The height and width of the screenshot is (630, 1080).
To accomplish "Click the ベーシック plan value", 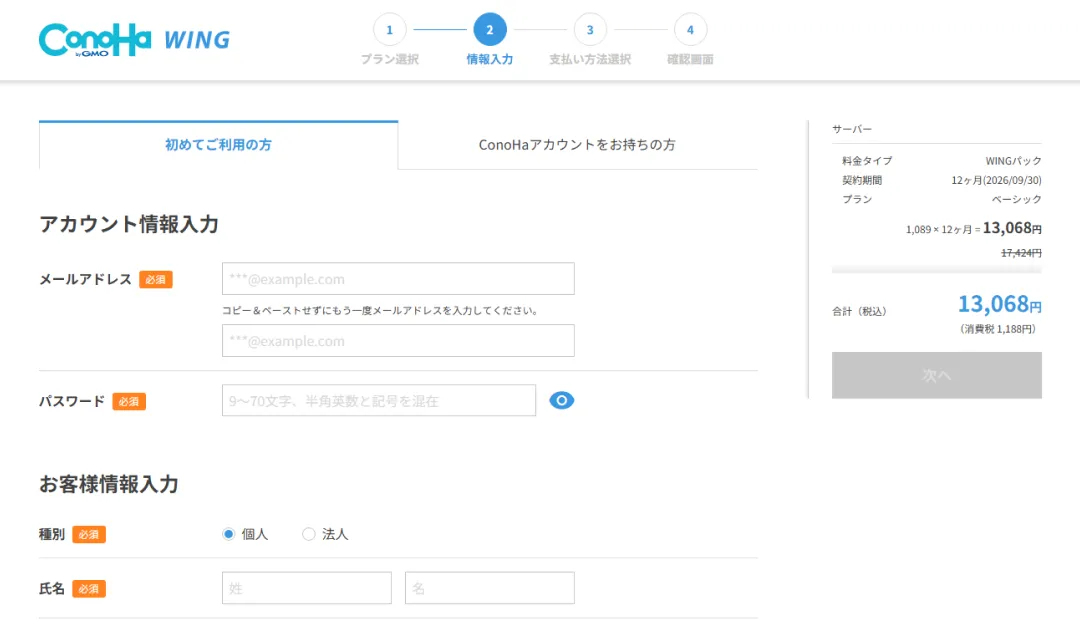I will 1017,199.
